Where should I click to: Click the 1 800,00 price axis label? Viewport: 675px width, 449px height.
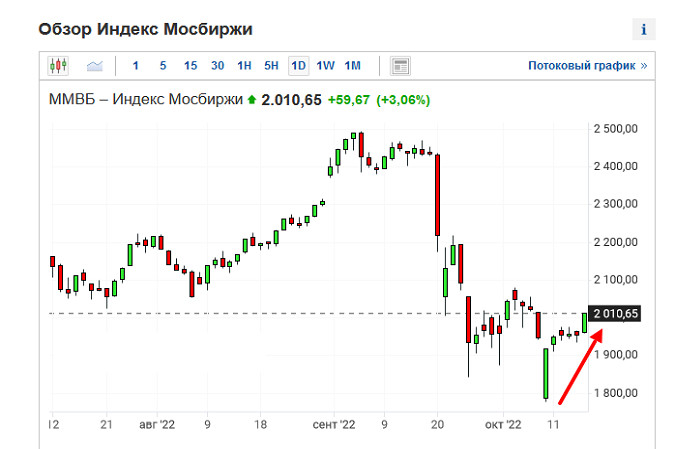pyautogui.click(x=616, y=393)
